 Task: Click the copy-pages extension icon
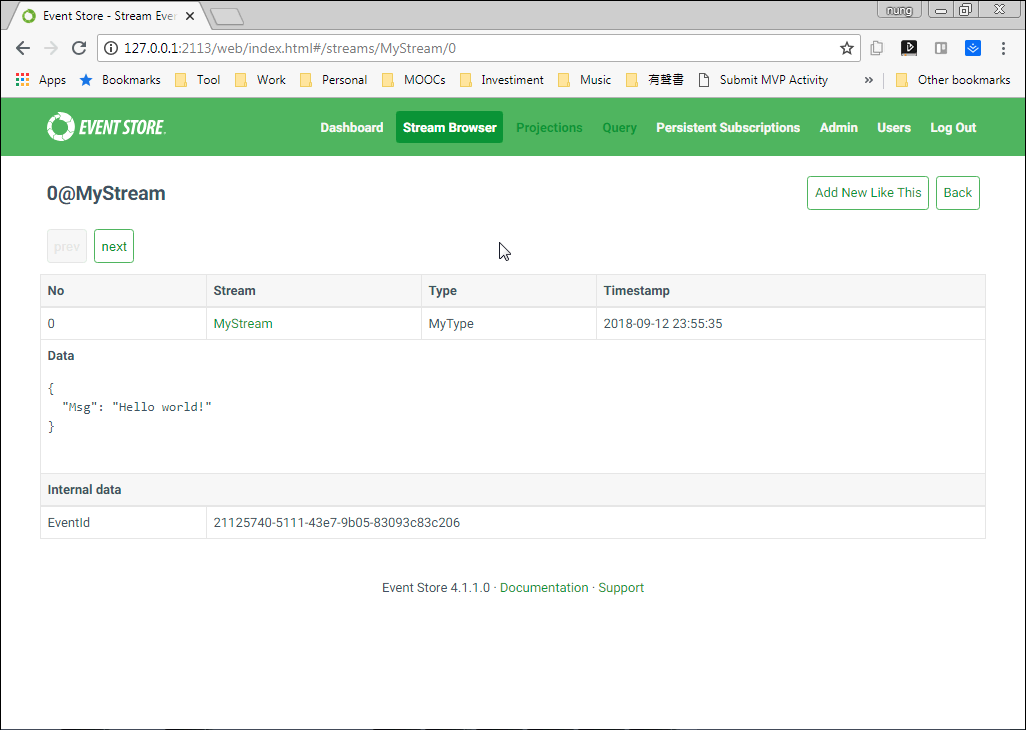[x=877, y=48]
